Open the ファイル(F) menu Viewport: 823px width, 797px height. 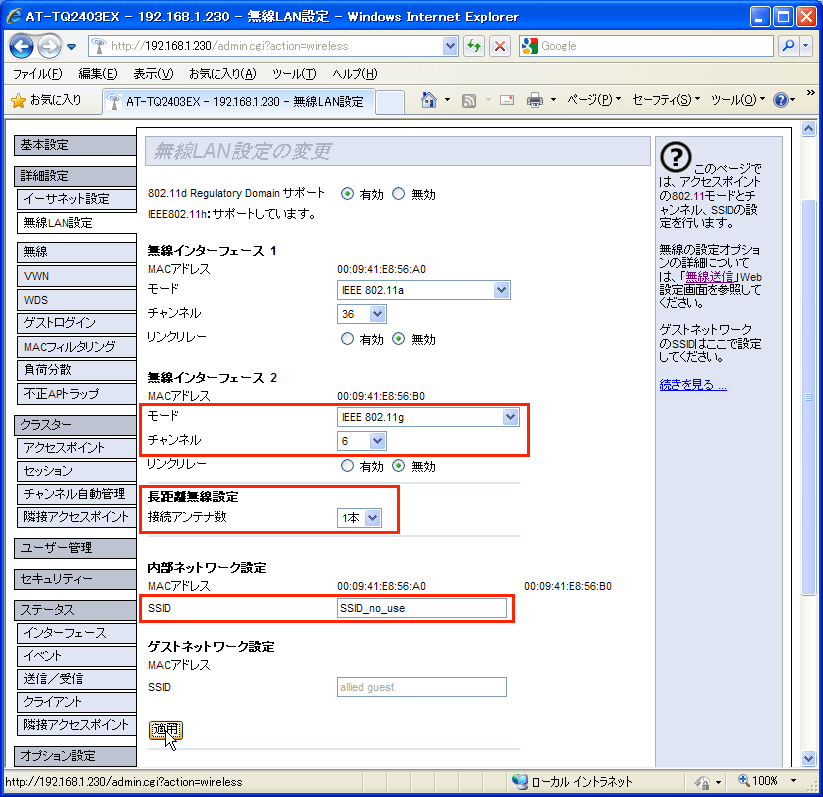[38, 74]
